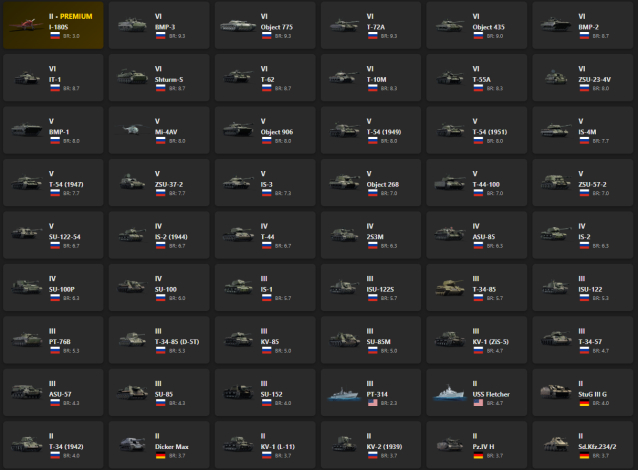
Task: Choose the T-54 (1949) card
Action: [371, 130]
